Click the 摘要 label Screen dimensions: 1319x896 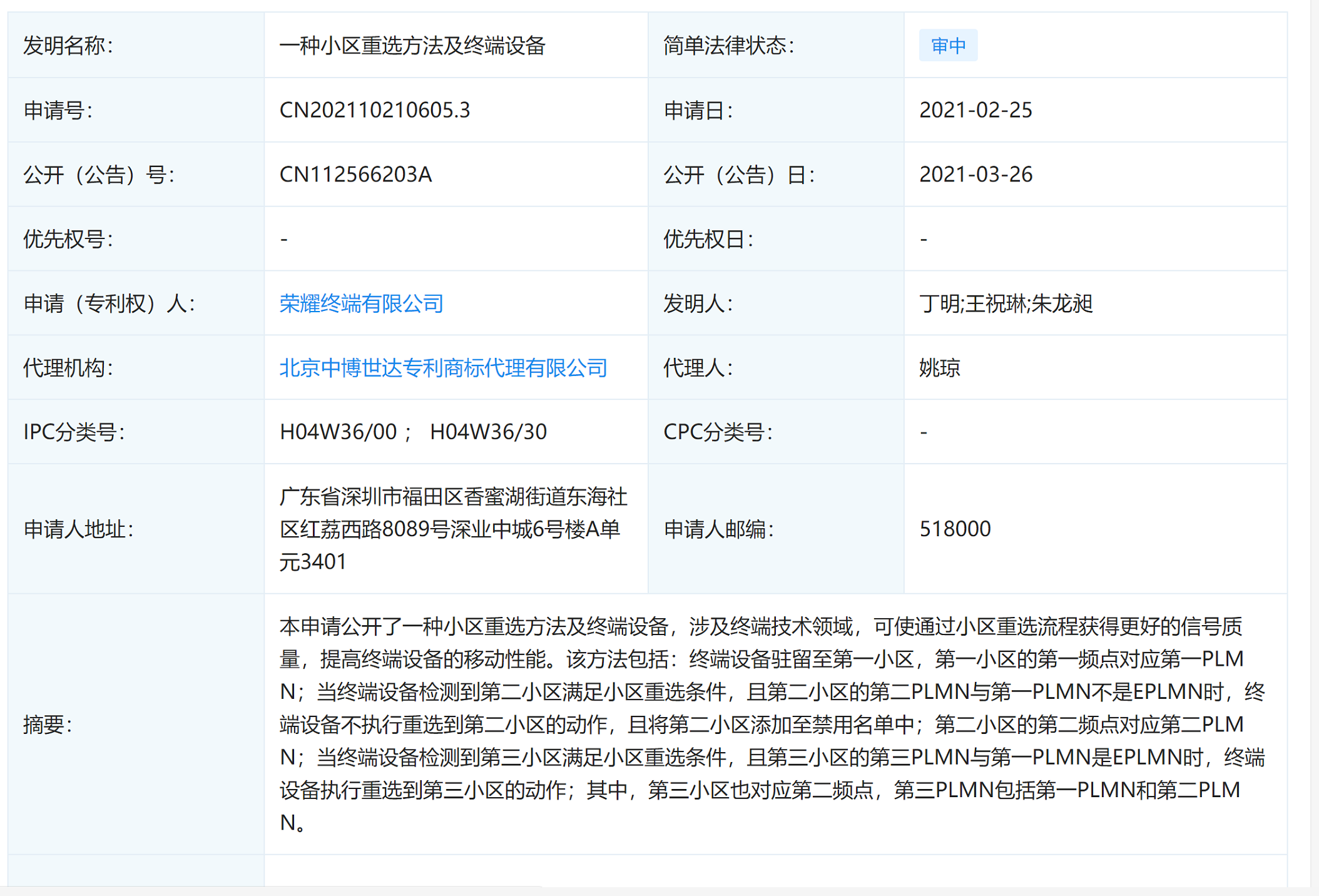click(48, 725)
